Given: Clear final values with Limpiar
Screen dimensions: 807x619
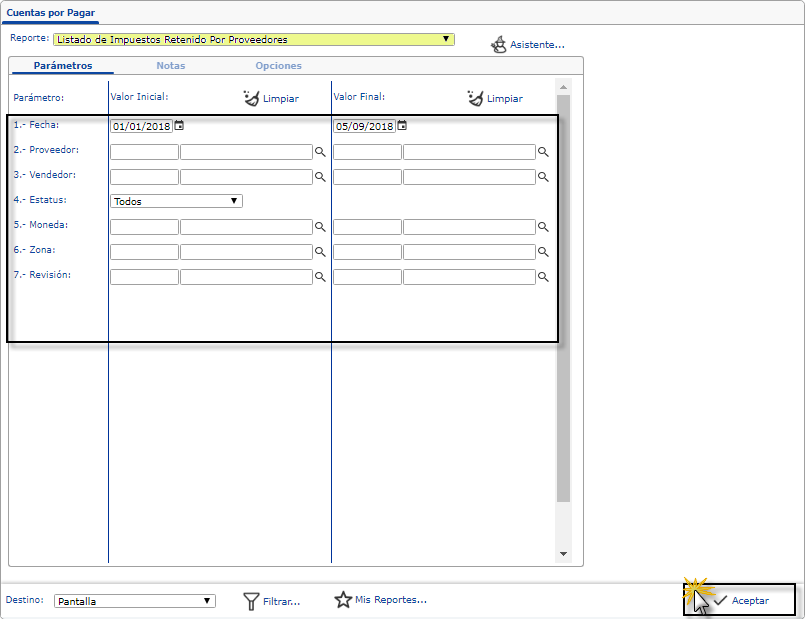Looking at the screenshot, I should [x=494, y=98].
